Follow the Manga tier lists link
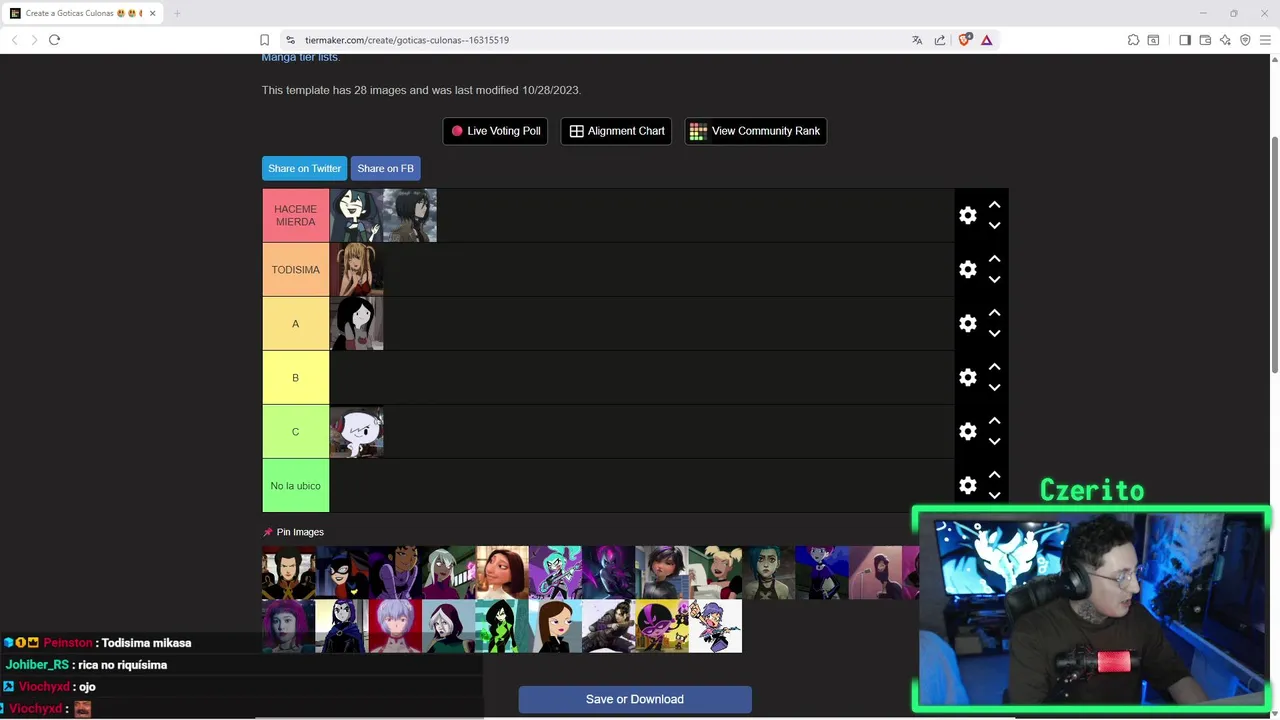Viewport: 1280px width, 720px height. click(300, 57)
